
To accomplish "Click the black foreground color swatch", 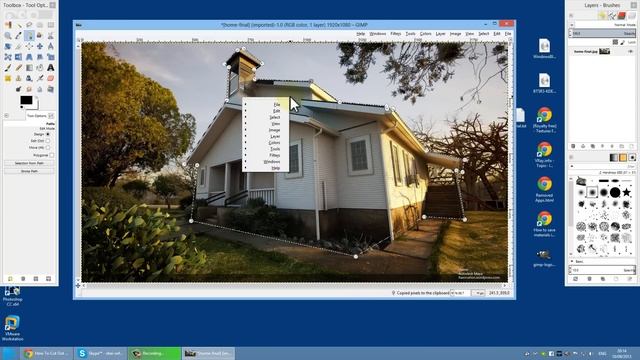I will click(27, 100).
